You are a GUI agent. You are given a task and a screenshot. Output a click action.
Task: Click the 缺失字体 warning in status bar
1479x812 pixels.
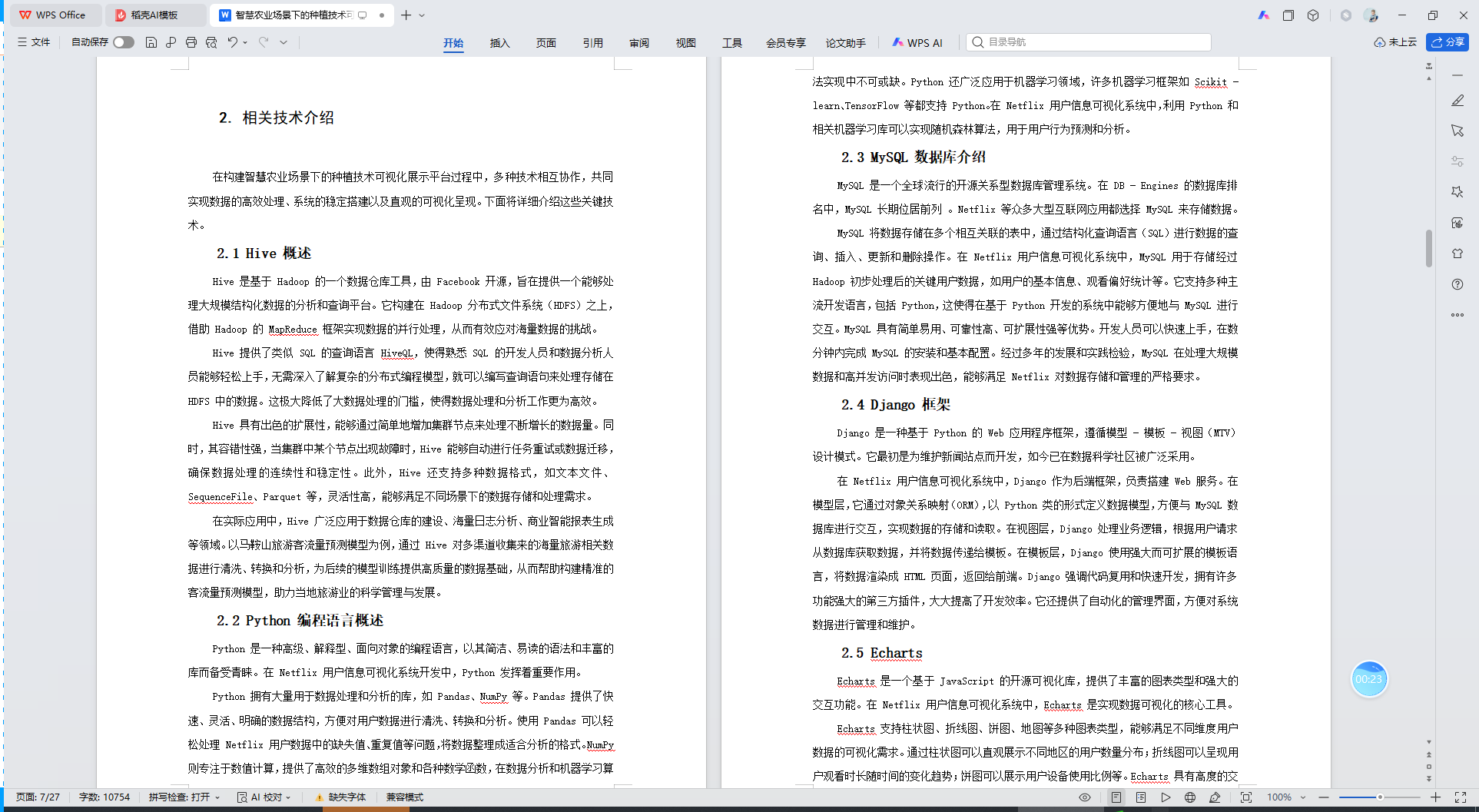click(x=340, y=797)
